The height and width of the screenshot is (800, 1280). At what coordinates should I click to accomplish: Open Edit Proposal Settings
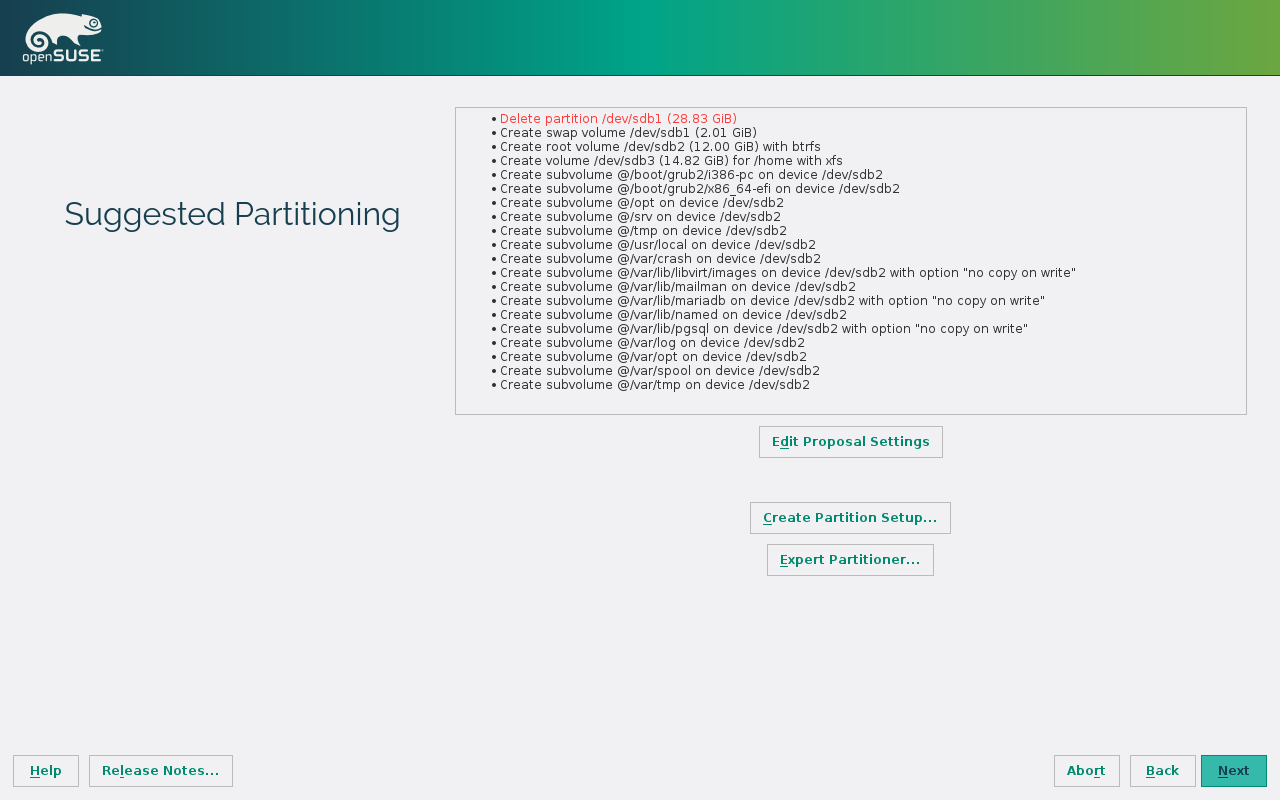[x=850, y=442]
